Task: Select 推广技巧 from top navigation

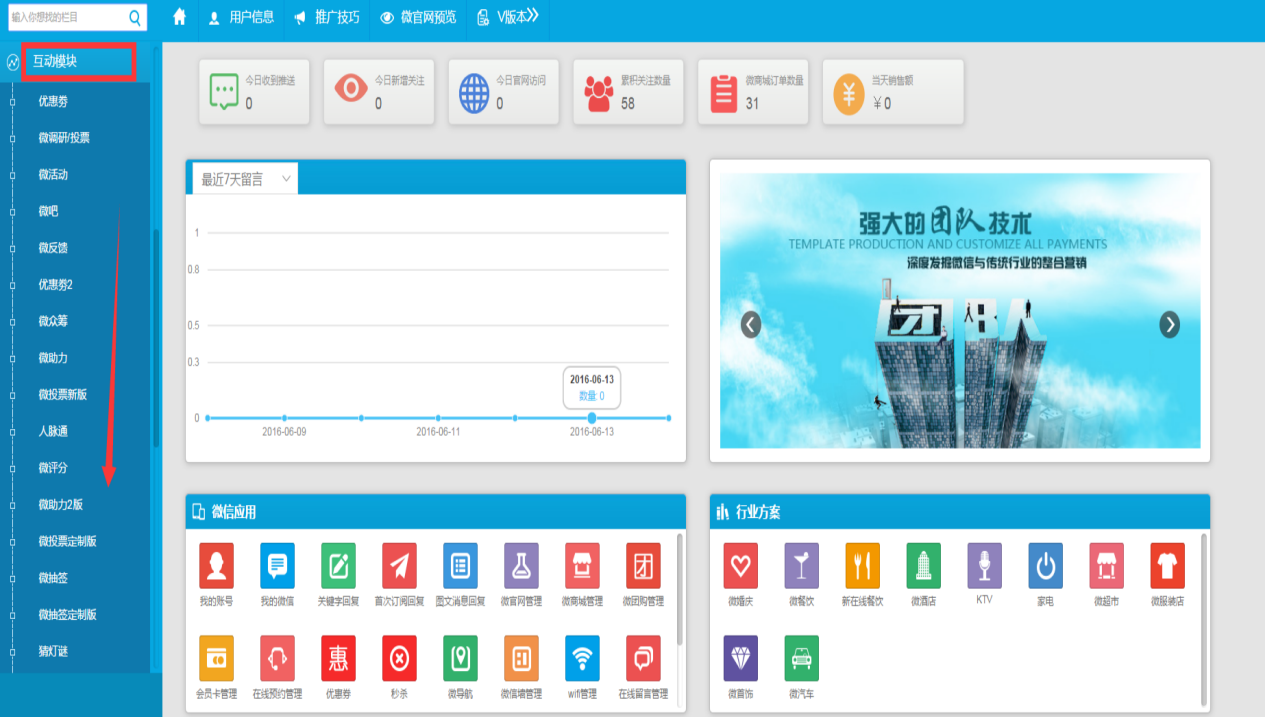Action: (326, 17)
